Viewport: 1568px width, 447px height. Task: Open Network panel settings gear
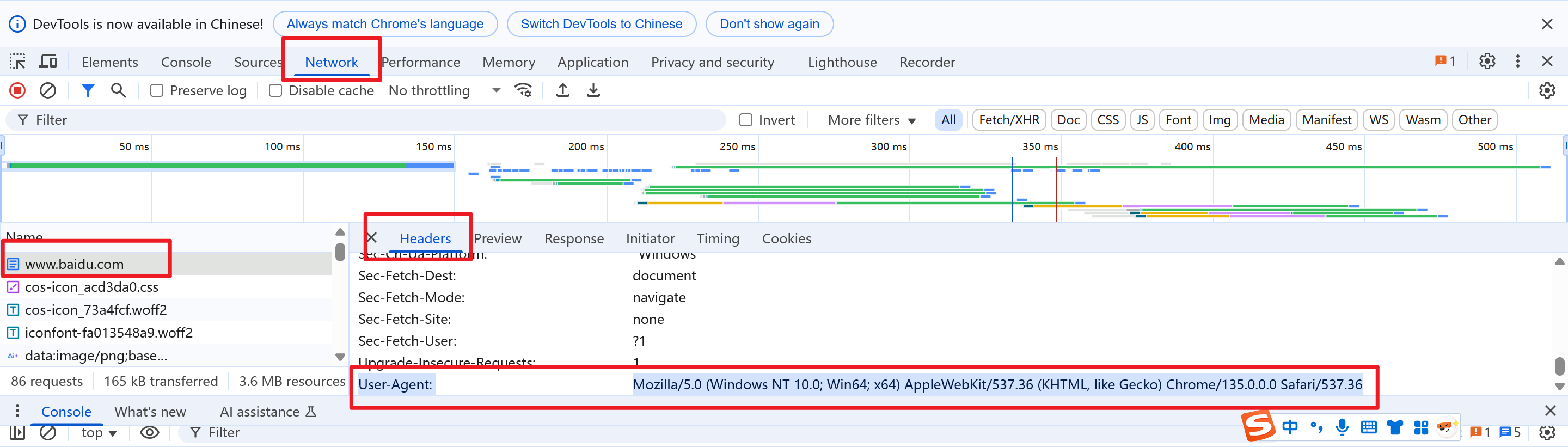(x=1547, y=91)
